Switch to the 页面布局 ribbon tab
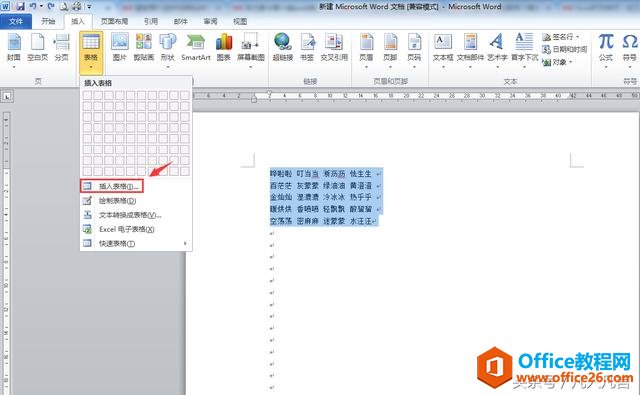The height and width of the screenshot is (395, 640). click(x=114, y=21)
